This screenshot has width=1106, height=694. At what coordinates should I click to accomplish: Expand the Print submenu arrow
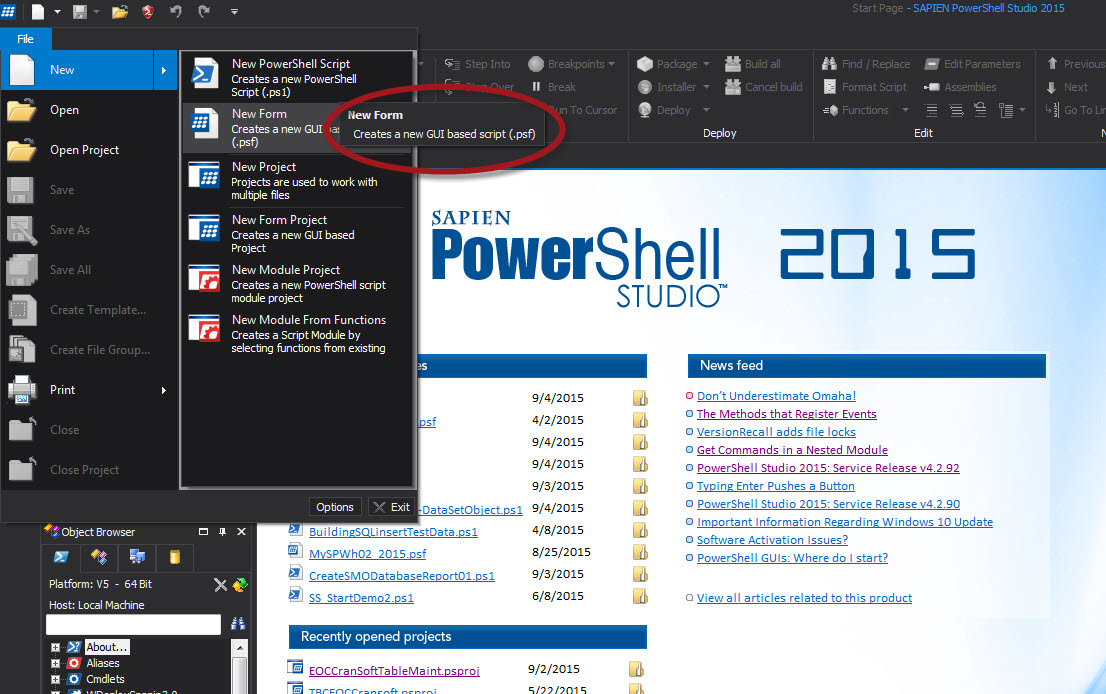(x=164, y=390)
